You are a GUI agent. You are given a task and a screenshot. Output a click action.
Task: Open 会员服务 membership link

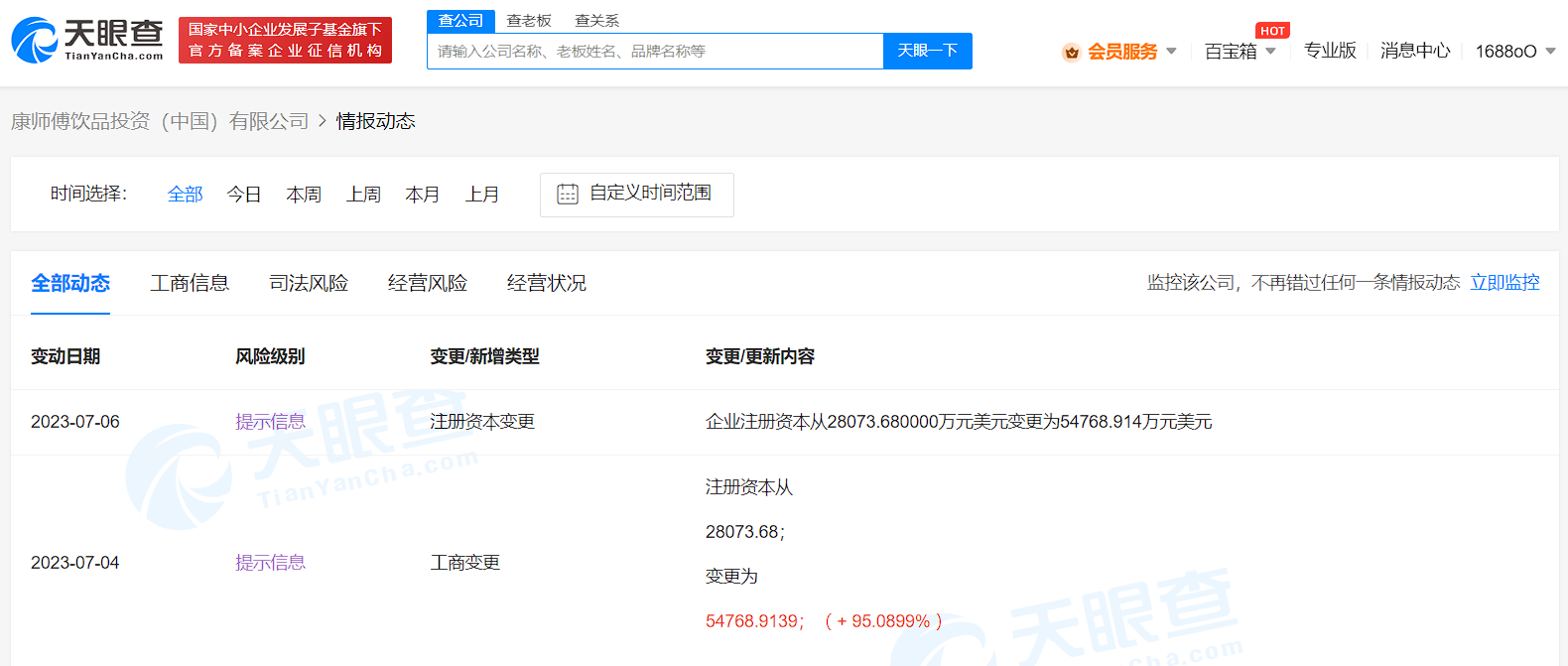pyautogui.click(x=1122, y=52)
